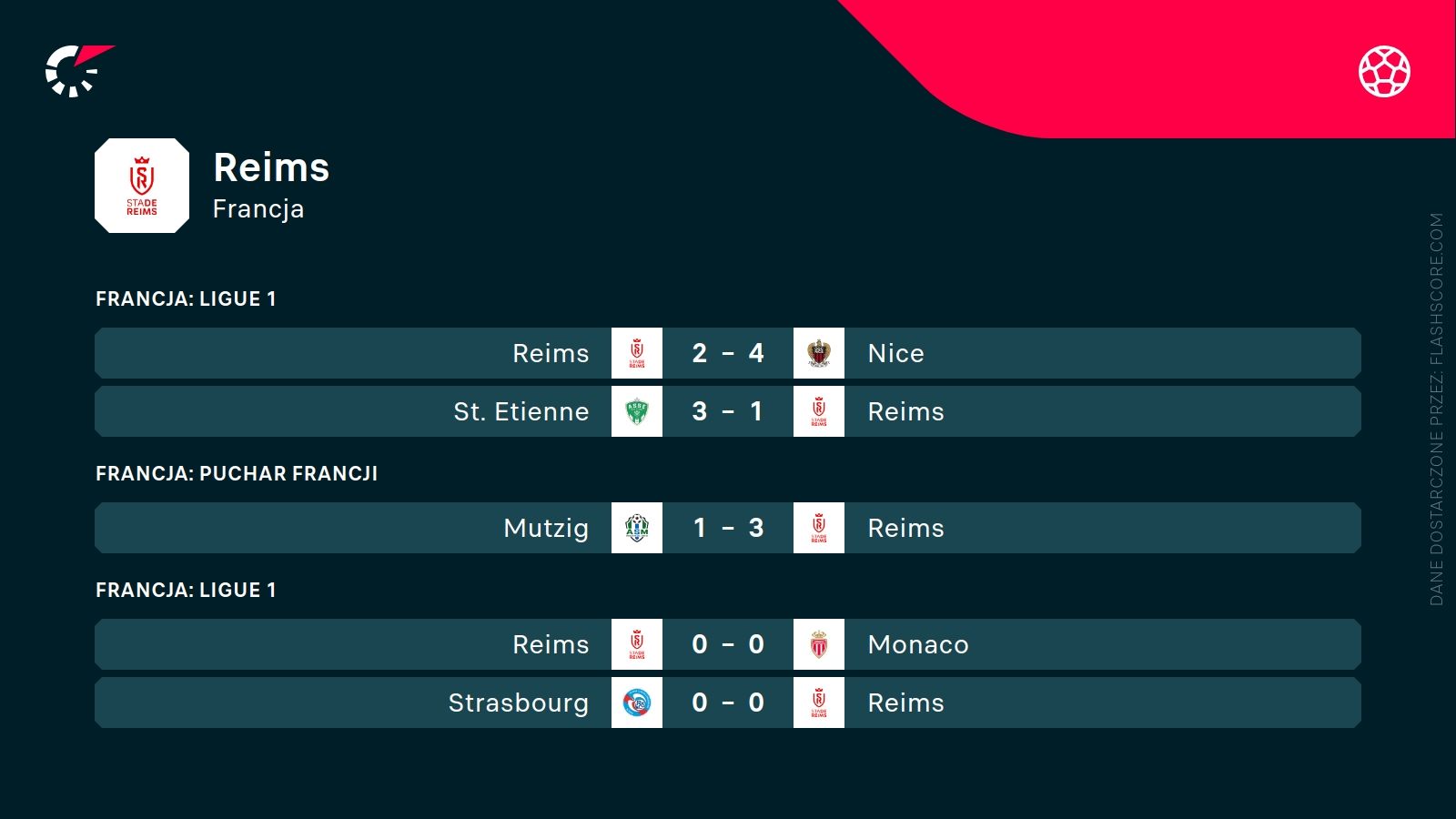This screenshot has width=1456, height=819.
Task: Click the Reims heading title
Action: click(x=271, y=167)
